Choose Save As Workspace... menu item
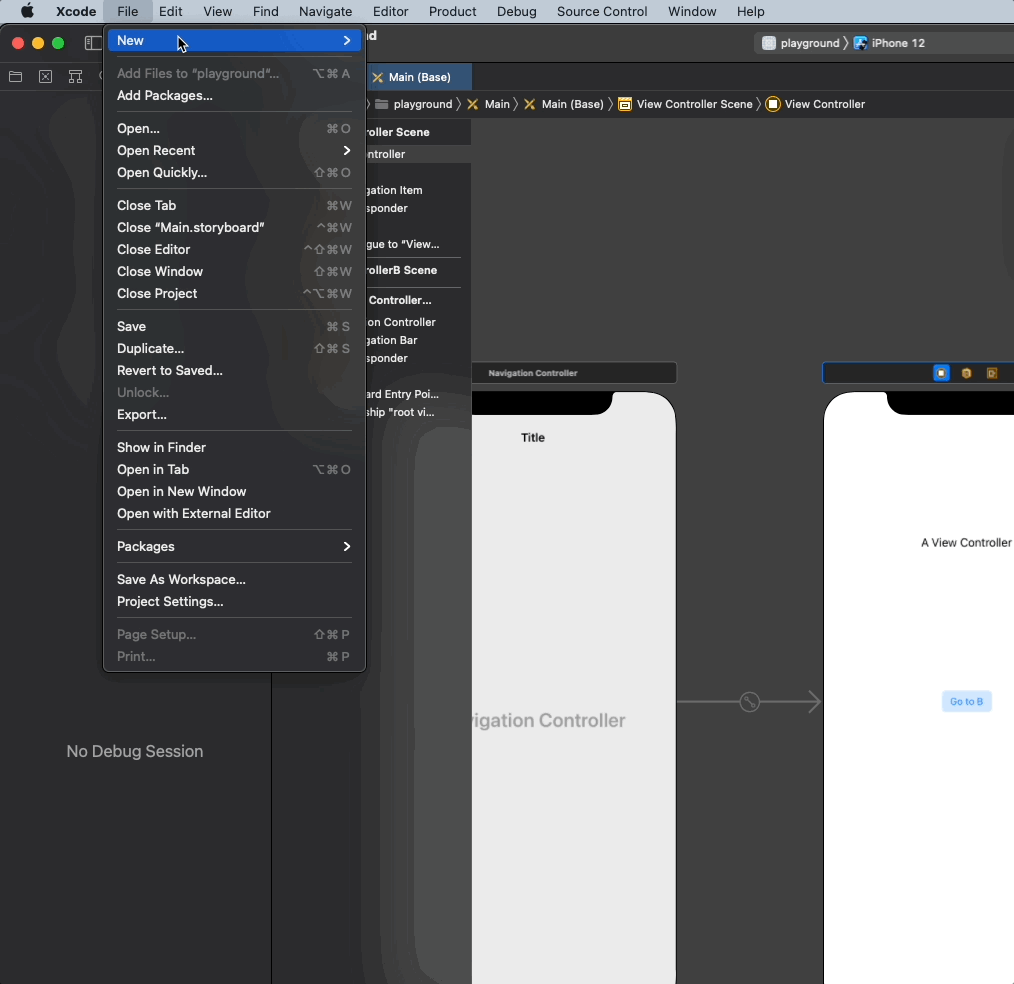This screenshot has height=984, width=1014. pyautogui.click(x=234, y=579)
